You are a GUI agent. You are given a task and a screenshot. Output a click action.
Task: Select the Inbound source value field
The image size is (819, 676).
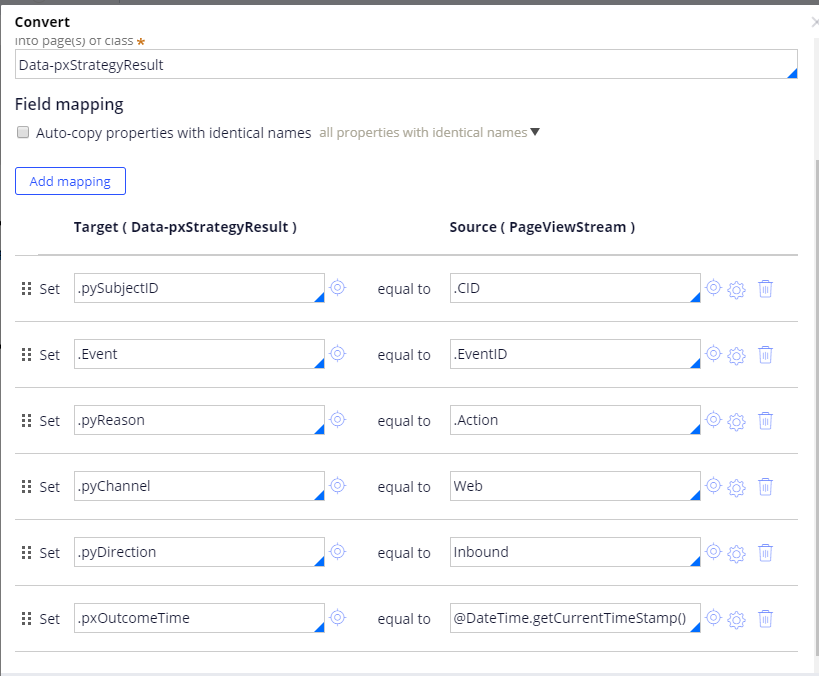click(574, 553)
